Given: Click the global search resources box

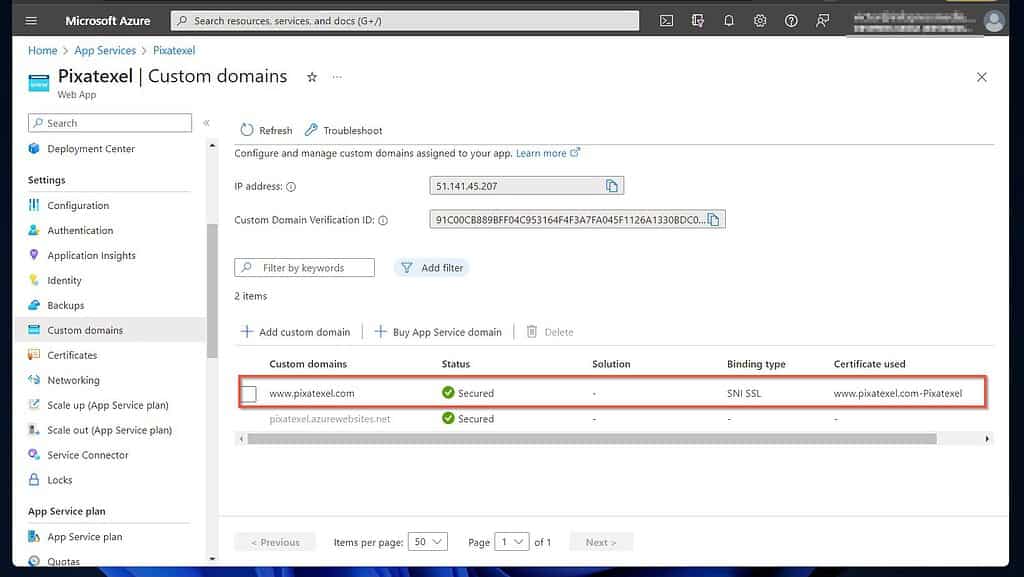Looking at the screenshot, I should coord(405,21).
